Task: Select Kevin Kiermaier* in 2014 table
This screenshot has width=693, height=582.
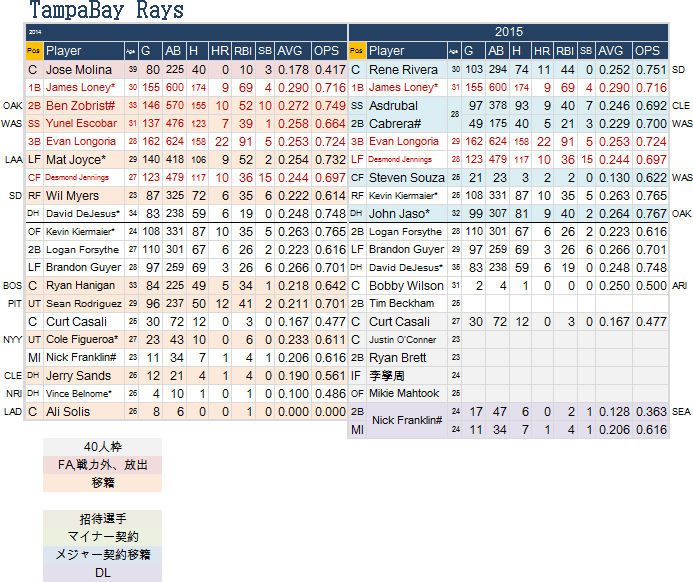Action: (84, 232)
